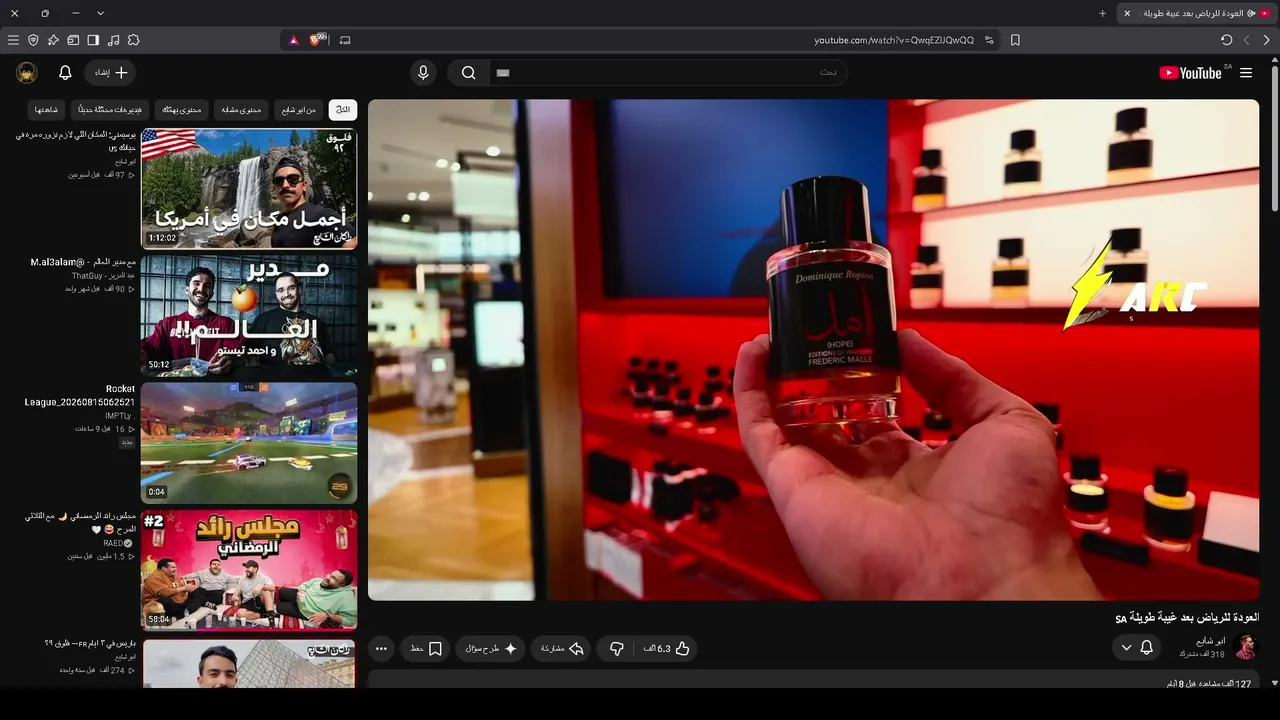Select the شاهدتها filter chip
The width and height of the screenshot is (1280, 720).
[47, 109]
